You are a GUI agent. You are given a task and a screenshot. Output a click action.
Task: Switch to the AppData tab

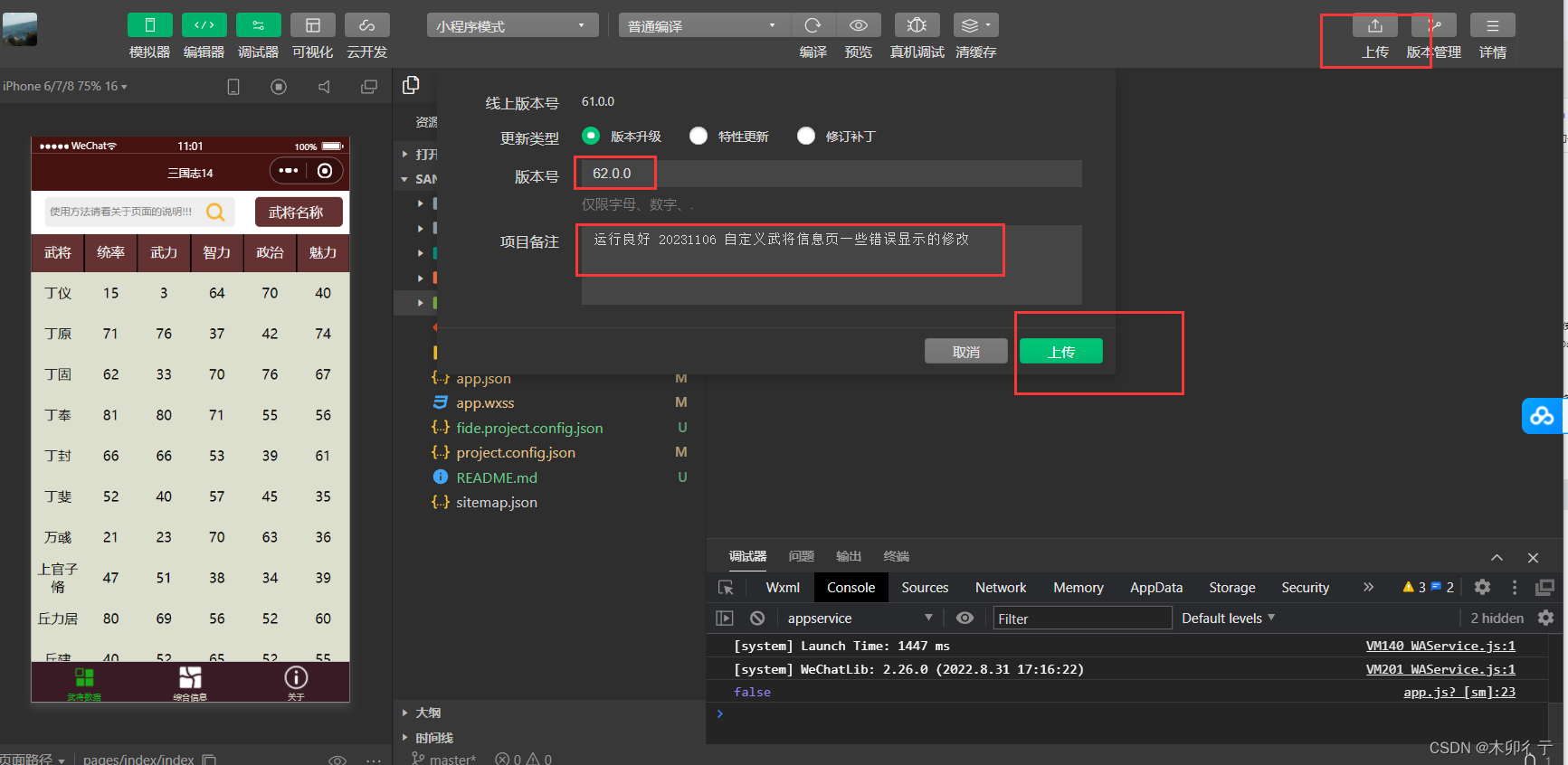tap(1156, 588)
